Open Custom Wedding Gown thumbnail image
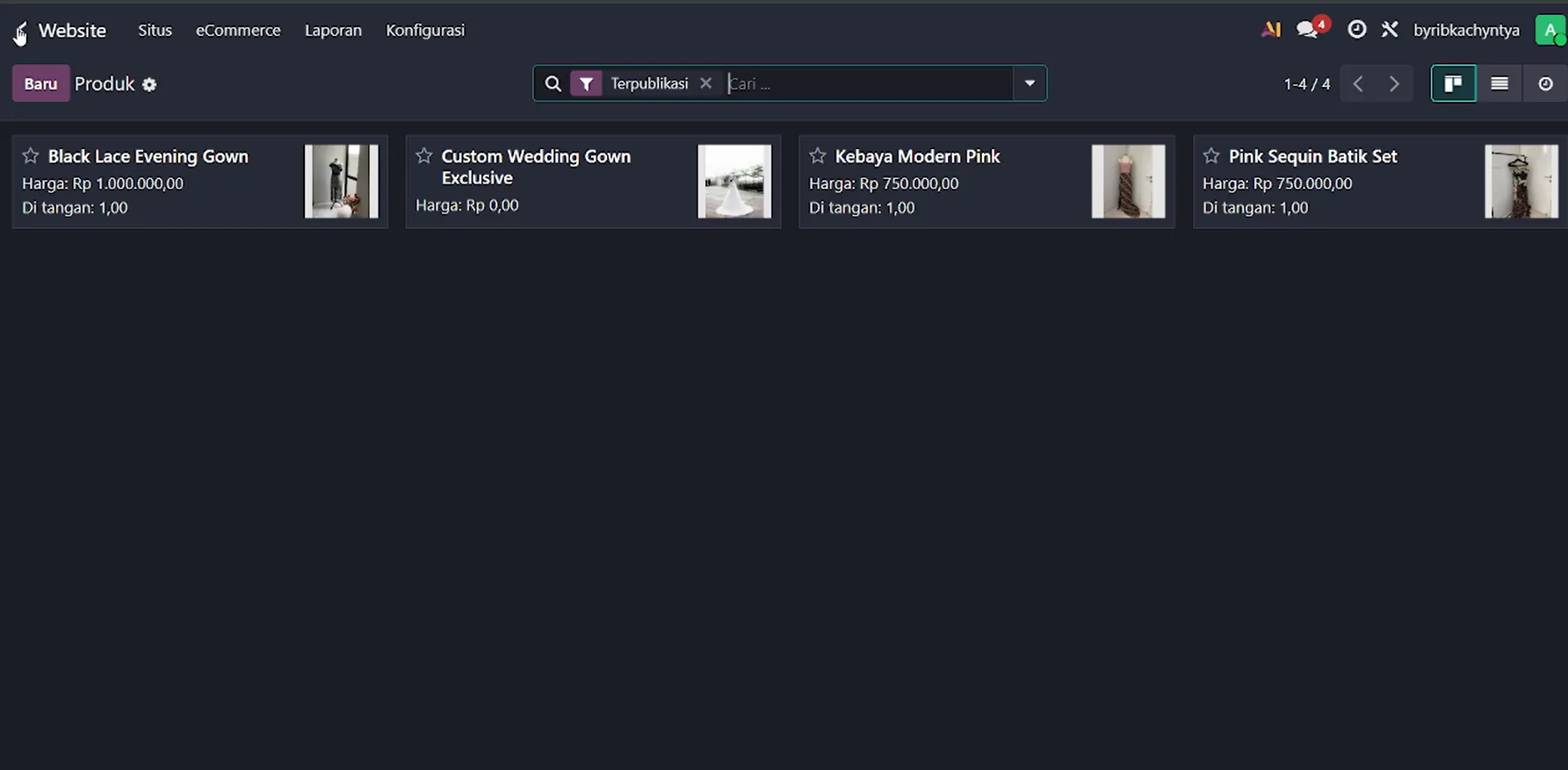Screen dimensions: 1568x770 click(x=734, y=181)
